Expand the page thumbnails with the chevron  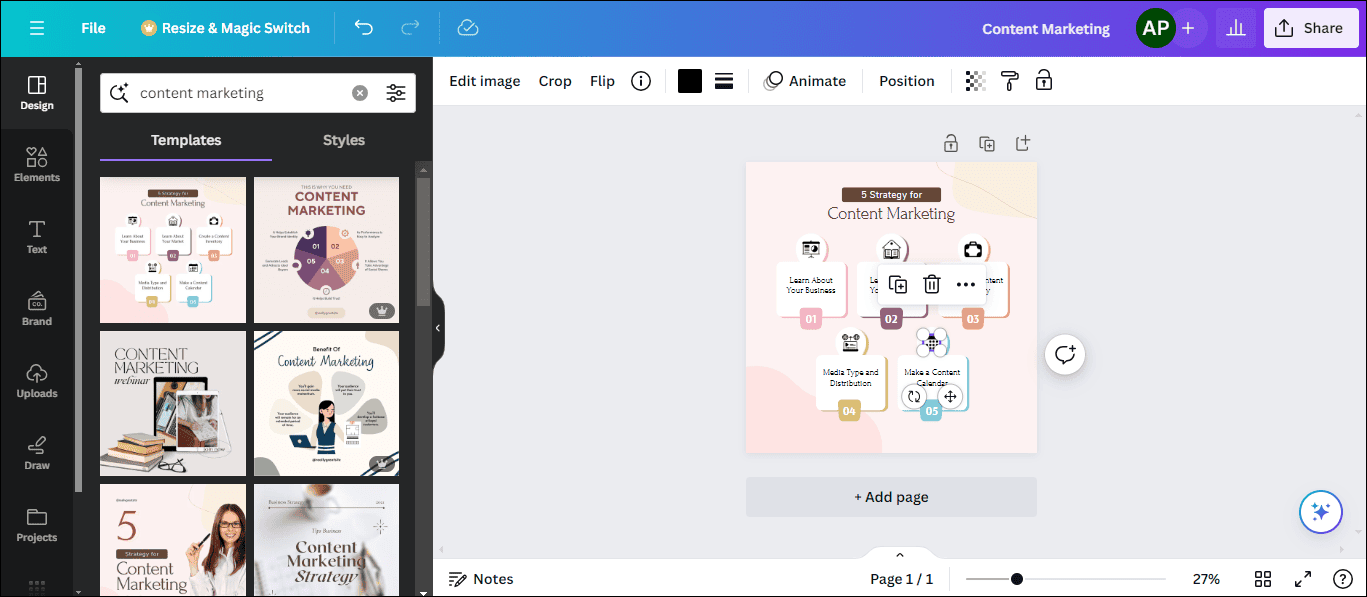point(899,555)
